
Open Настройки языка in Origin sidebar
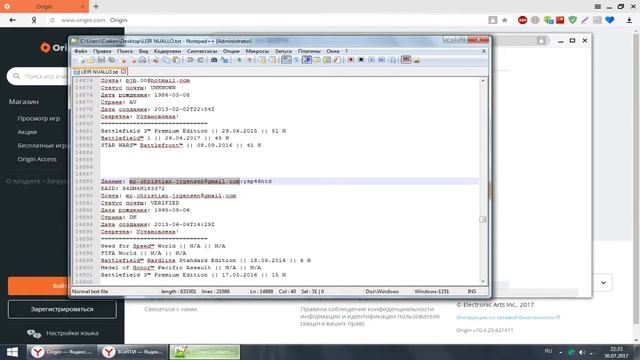pyautogui.click(x=62, y=333)
